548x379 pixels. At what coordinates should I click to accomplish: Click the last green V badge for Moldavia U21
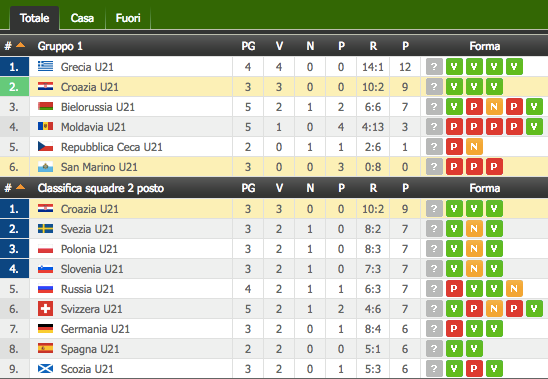(534, 127)
